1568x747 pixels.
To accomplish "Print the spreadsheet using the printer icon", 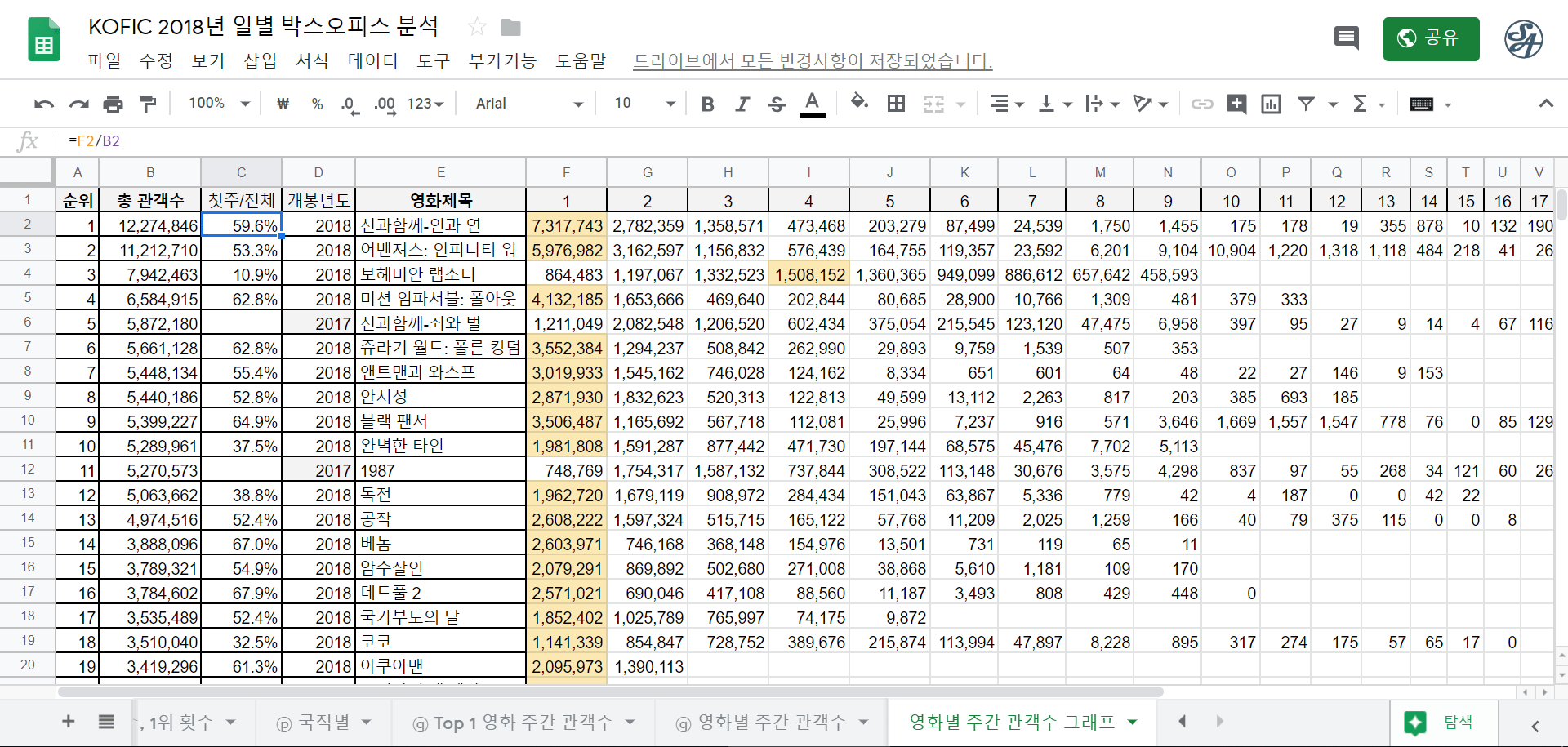I will [x=113, y=104].
